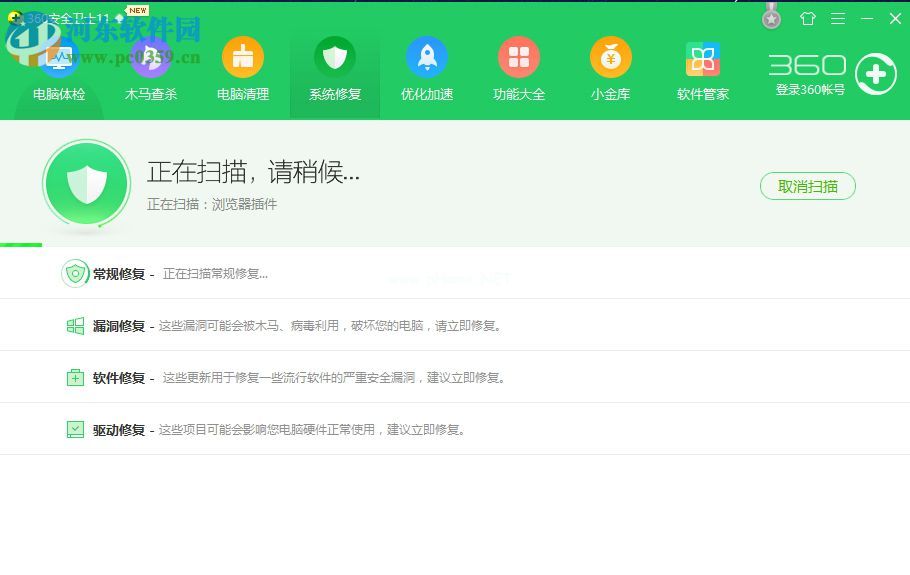Select the 系统修复 shield icon

click(x=335, y=57)
